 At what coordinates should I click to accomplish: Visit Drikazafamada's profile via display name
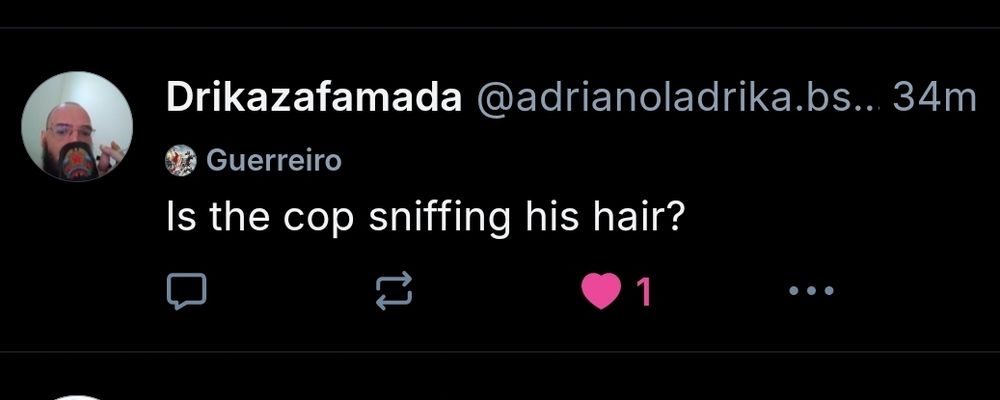click(x=314, y=99)
